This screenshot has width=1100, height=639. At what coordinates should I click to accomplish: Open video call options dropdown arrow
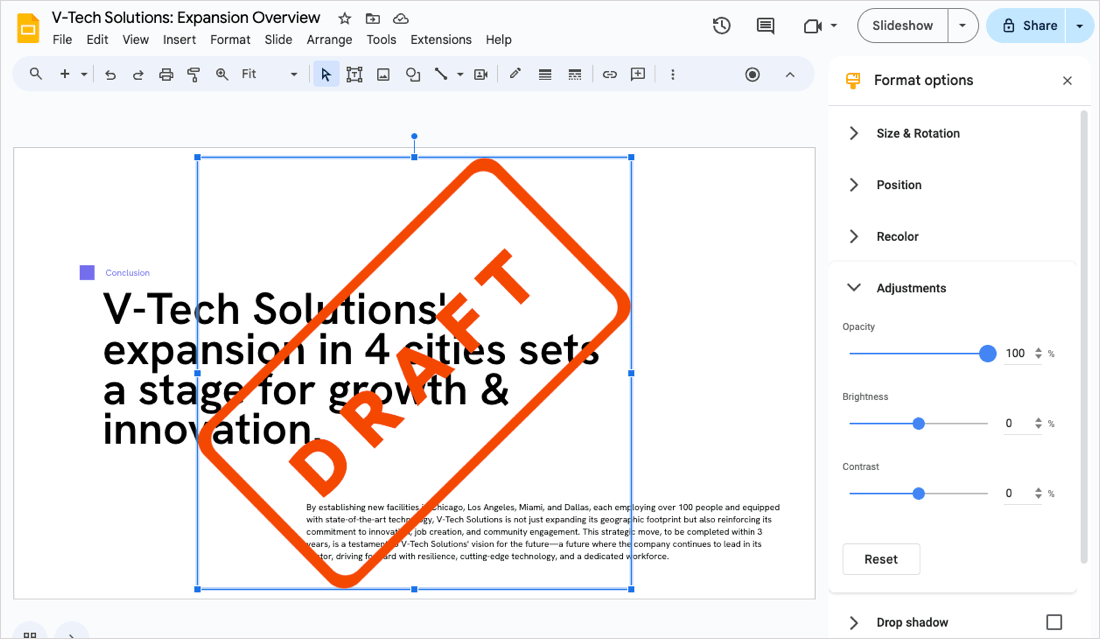click(x=833, y=26)
